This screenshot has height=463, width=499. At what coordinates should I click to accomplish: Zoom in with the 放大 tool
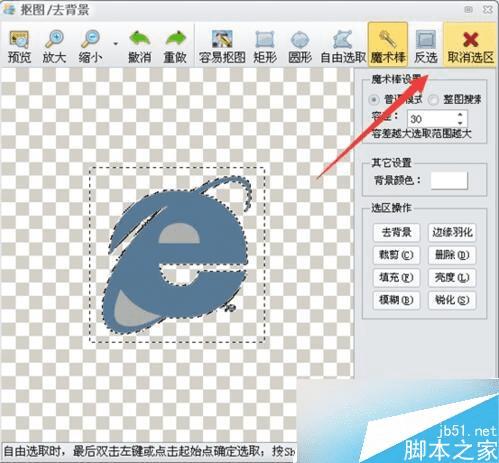click(x=54, y=46)
